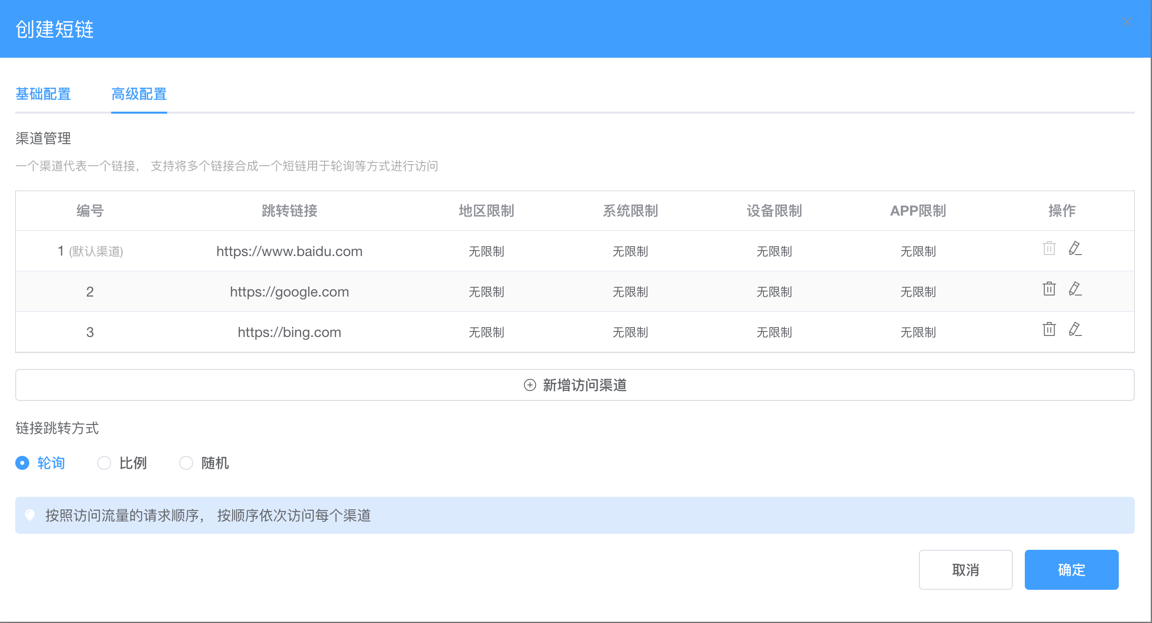The image size is (1152, 623).
Task: Click 系统限制 无限制 in google row
Action: [630, 292]
